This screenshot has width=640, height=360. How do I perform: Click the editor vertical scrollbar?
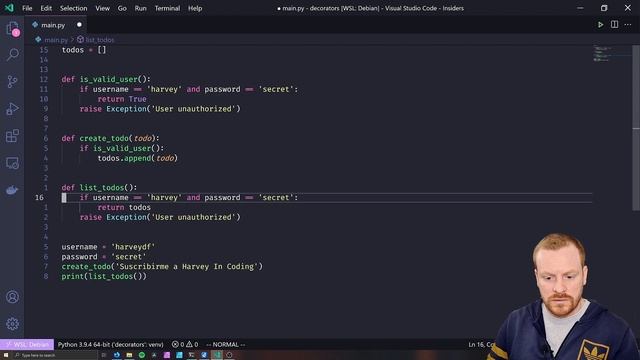636,129
